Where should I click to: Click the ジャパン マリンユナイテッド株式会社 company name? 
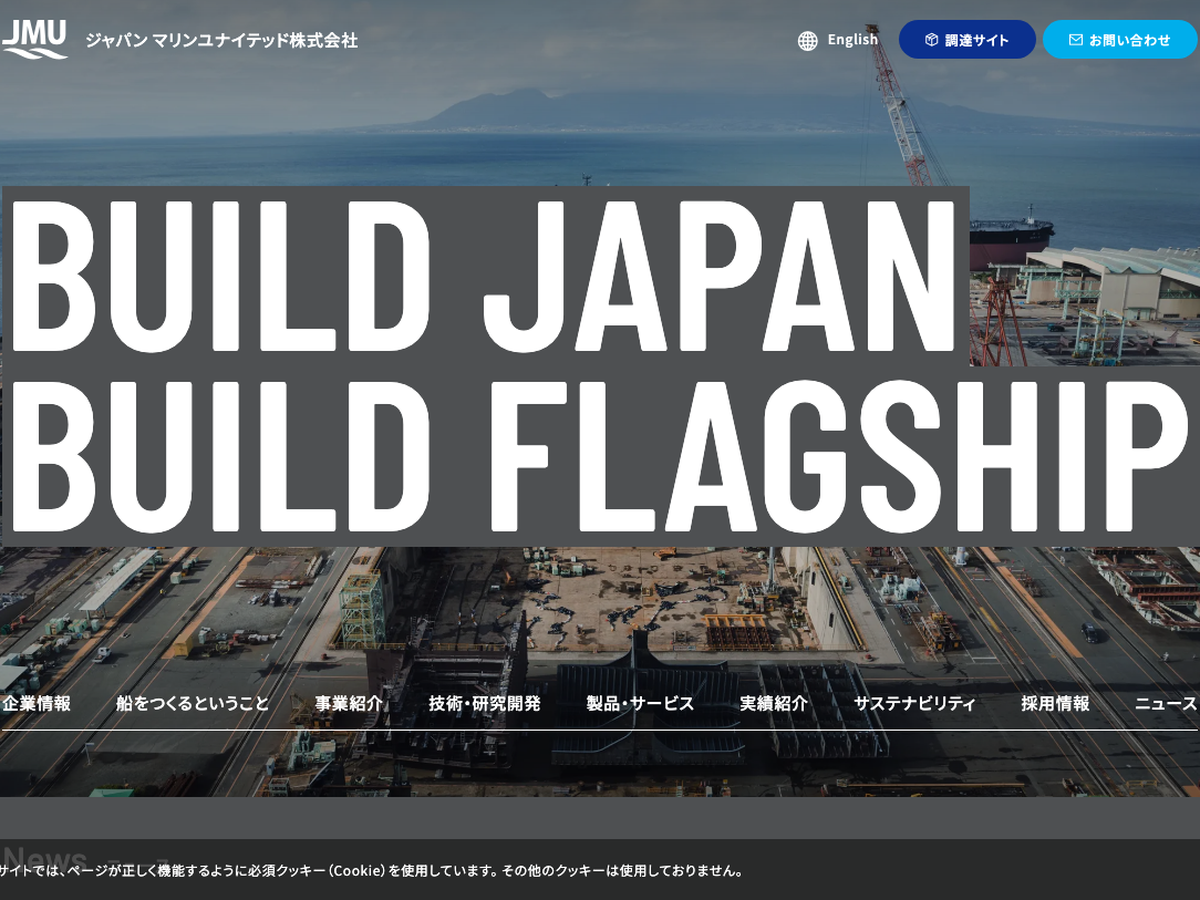point(221,41)
